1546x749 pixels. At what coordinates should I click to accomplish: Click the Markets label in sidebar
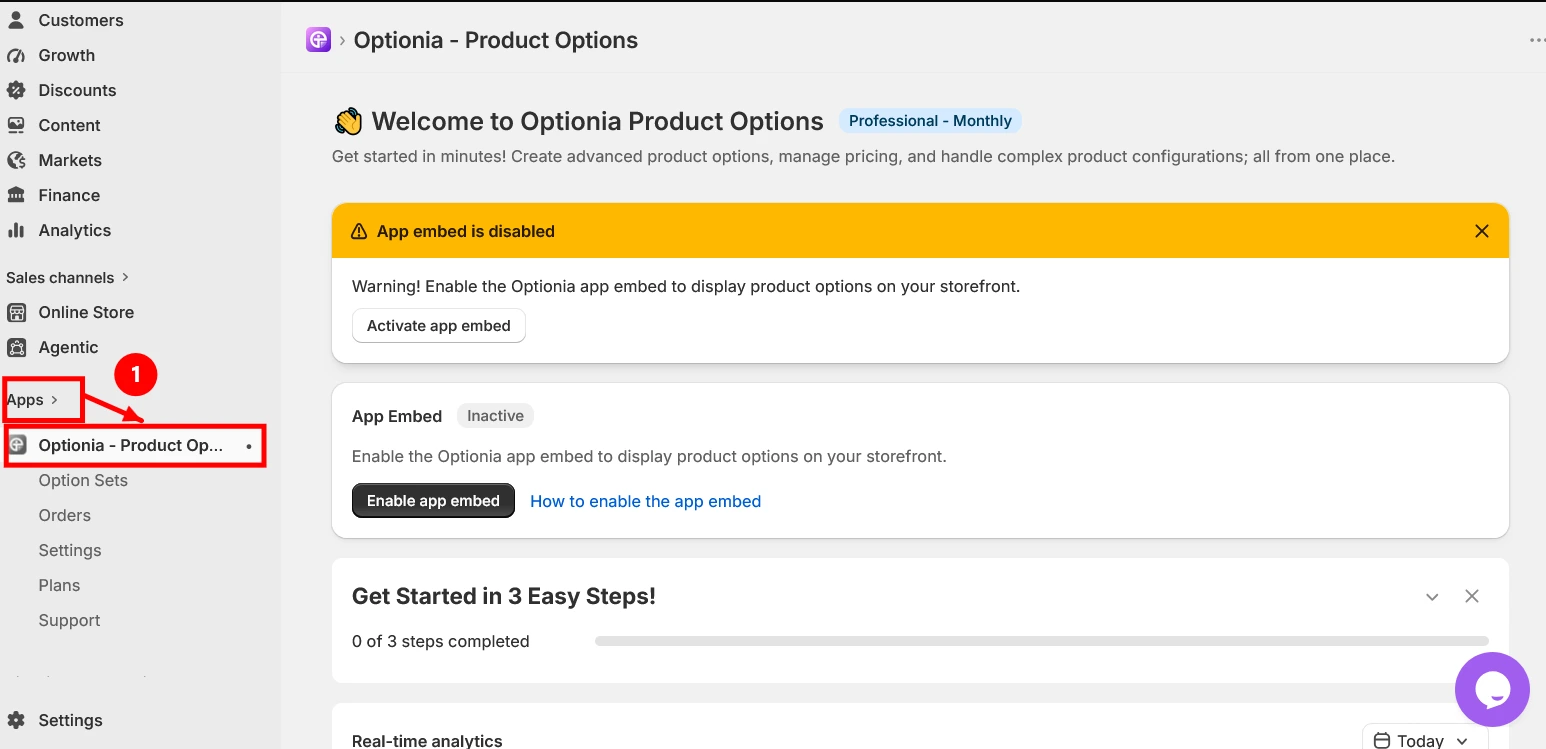click(70, 160)
